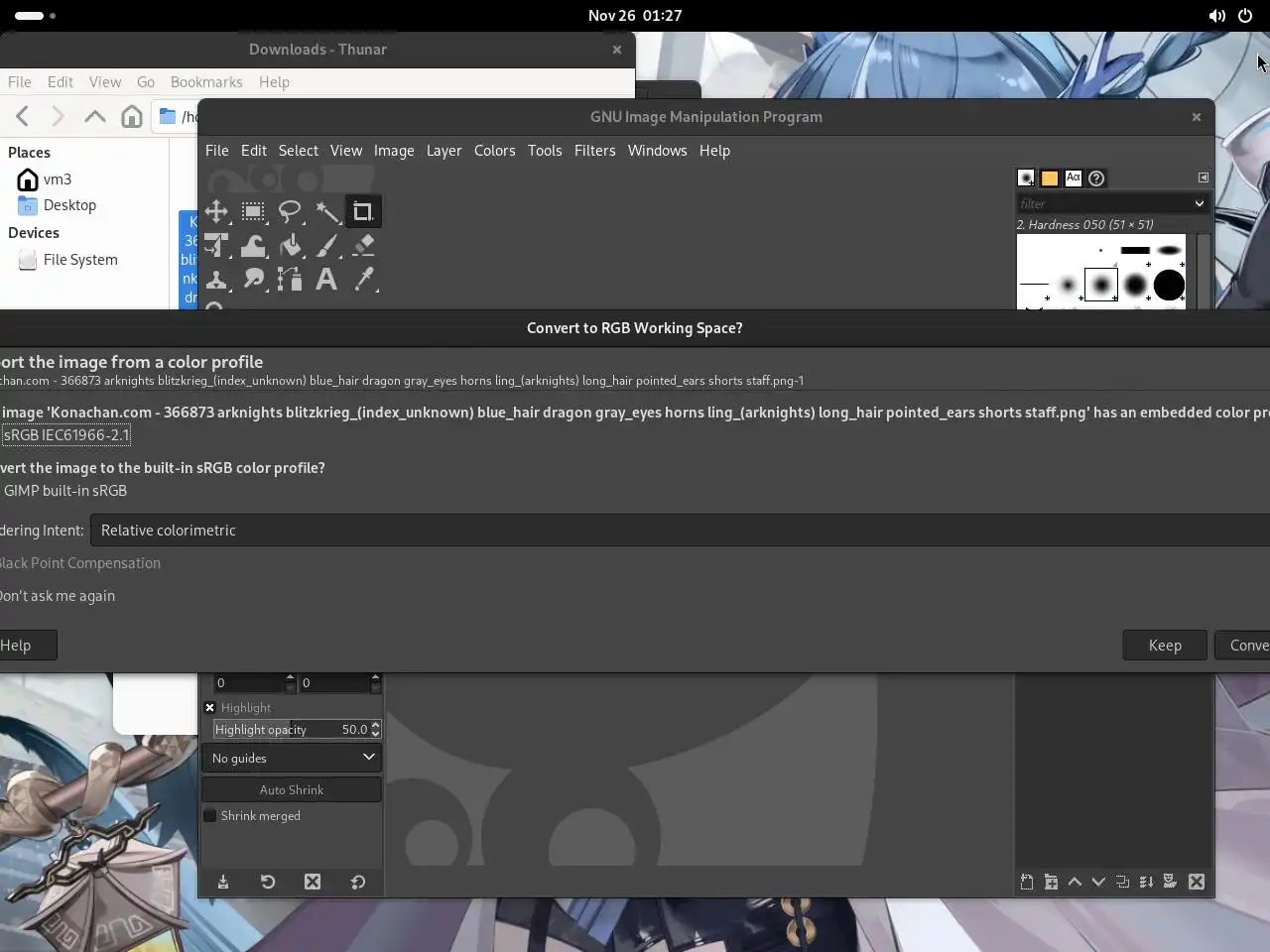Screen dimensions: 1270x952
Task: Open GIMP Tools menu
Action: (545, 151)
